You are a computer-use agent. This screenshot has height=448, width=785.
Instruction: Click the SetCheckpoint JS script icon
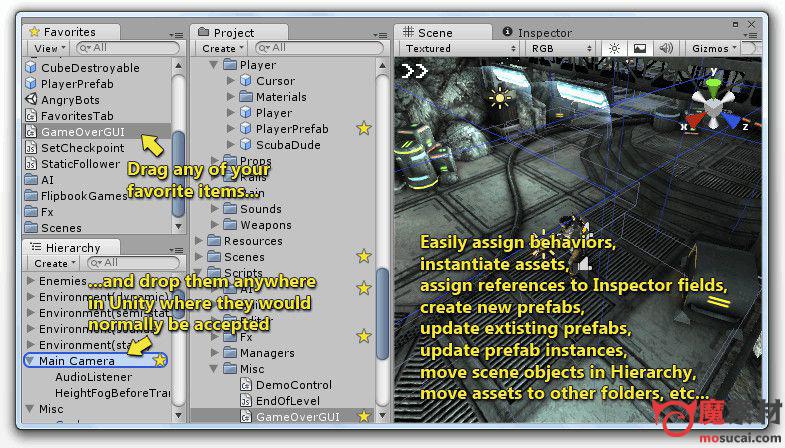pyautogui.click(x=31, y=148)
